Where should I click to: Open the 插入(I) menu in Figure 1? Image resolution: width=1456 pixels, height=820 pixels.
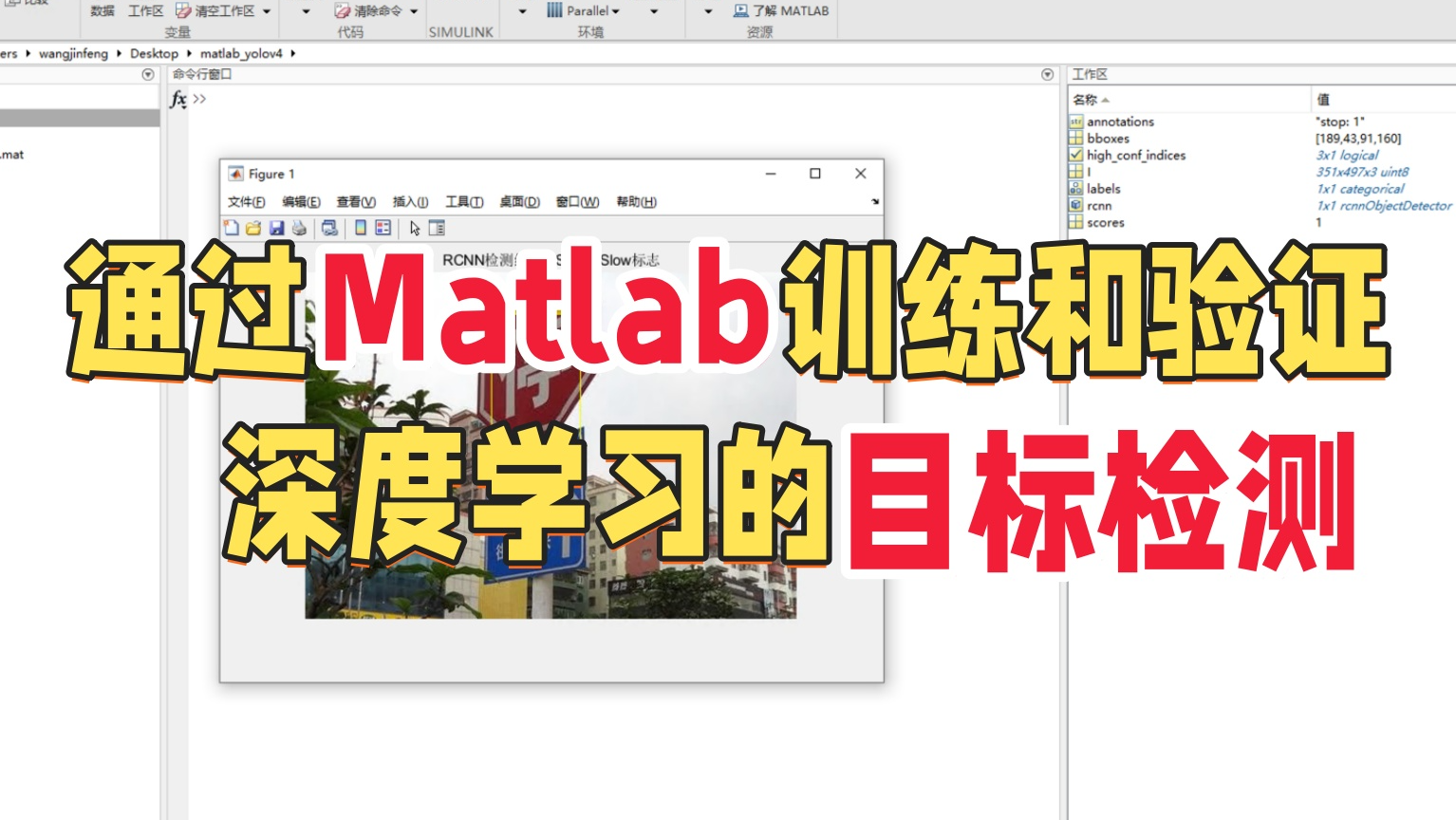point(410,201)
